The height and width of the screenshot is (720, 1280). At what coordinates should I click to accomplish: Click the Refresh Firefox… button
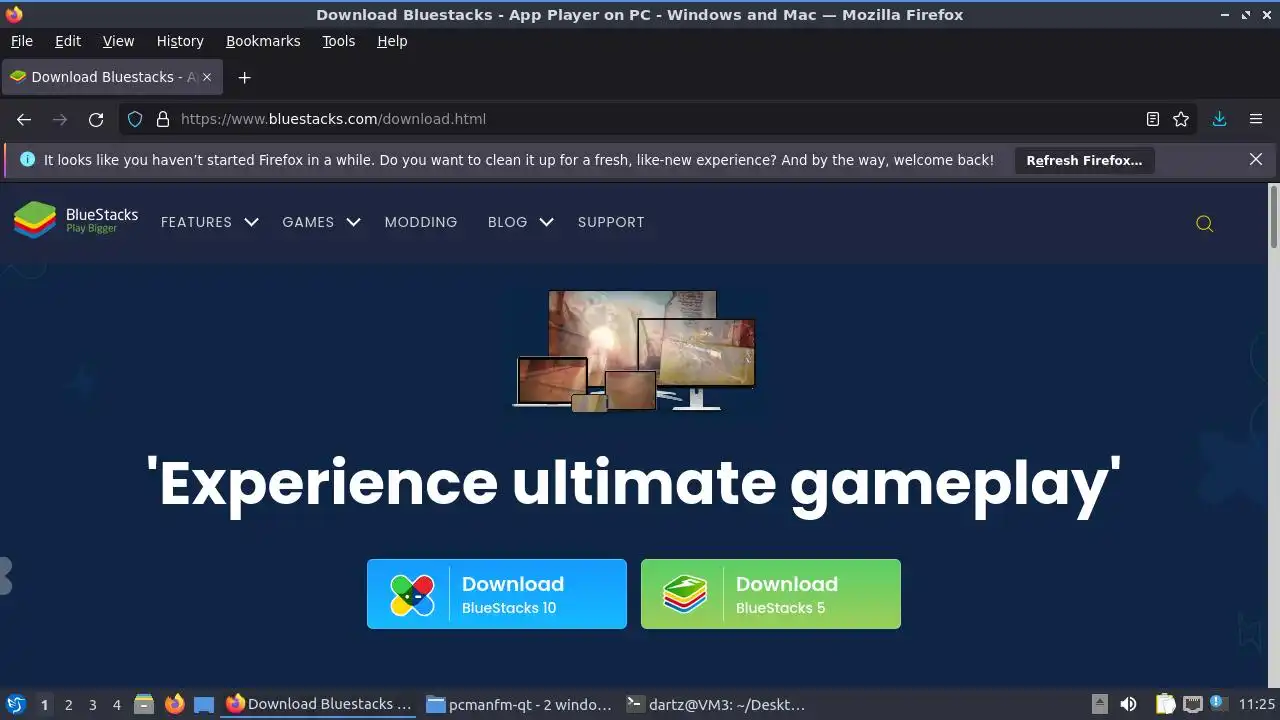click(1084, 160)
